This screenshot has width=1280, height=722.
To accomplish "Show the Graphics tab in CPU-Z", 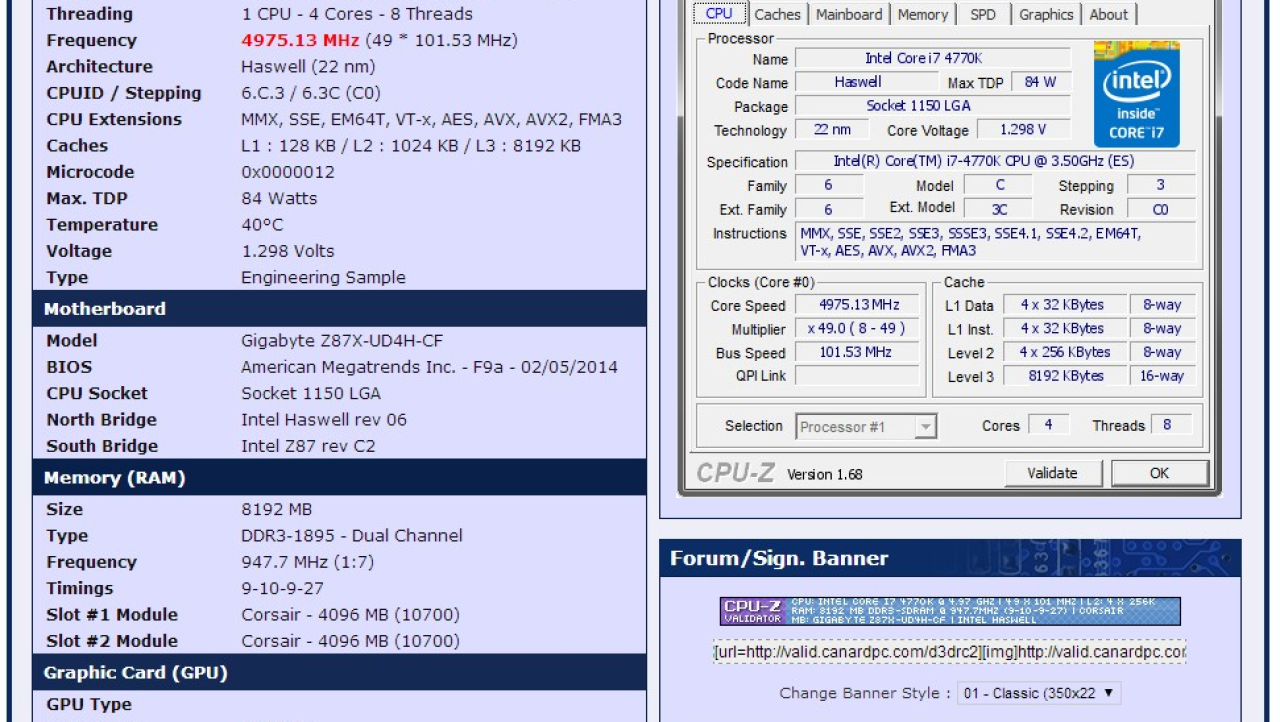I will (1046, 14).
